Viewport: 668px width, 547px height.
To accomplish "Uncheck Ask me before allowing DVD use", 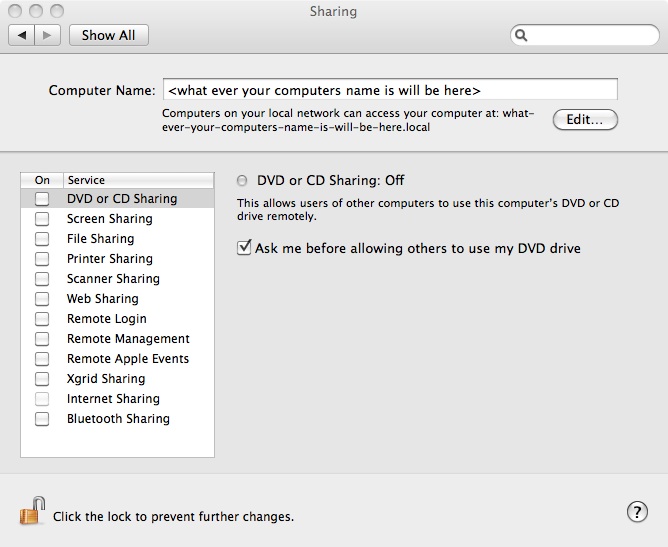I will pyautogui.click(x=243, y=248).
